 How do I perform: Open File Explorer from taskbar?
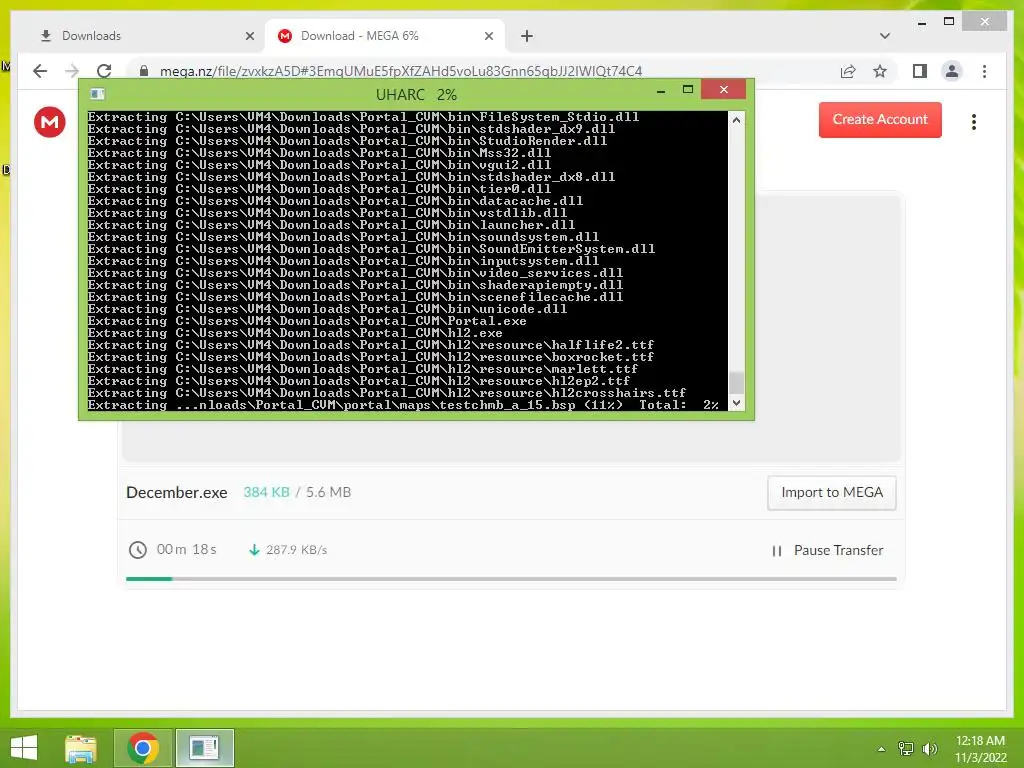[x=81, y=748]
